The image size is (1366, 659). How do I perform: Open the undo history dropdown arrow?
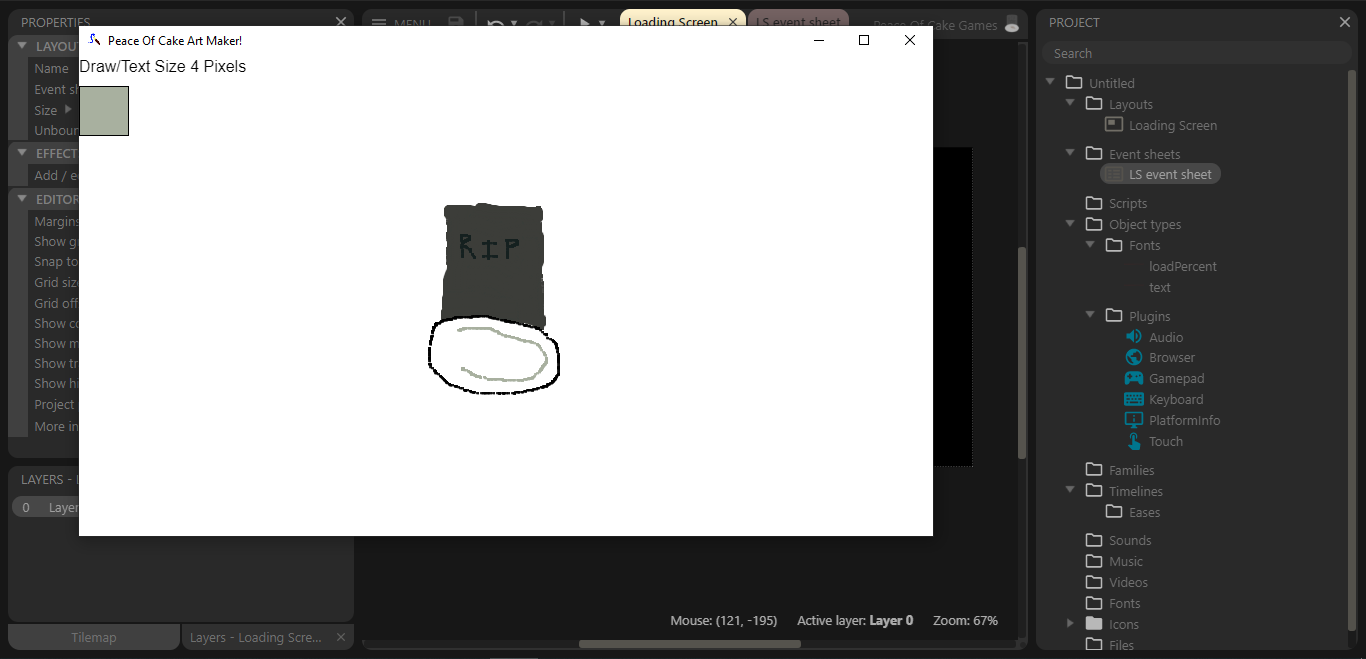tap(513, 24)
